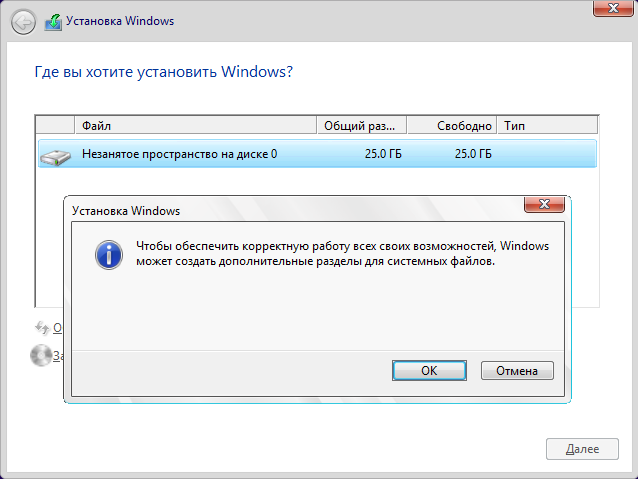Click the Общий раз... column header

(x=361, y=126)
